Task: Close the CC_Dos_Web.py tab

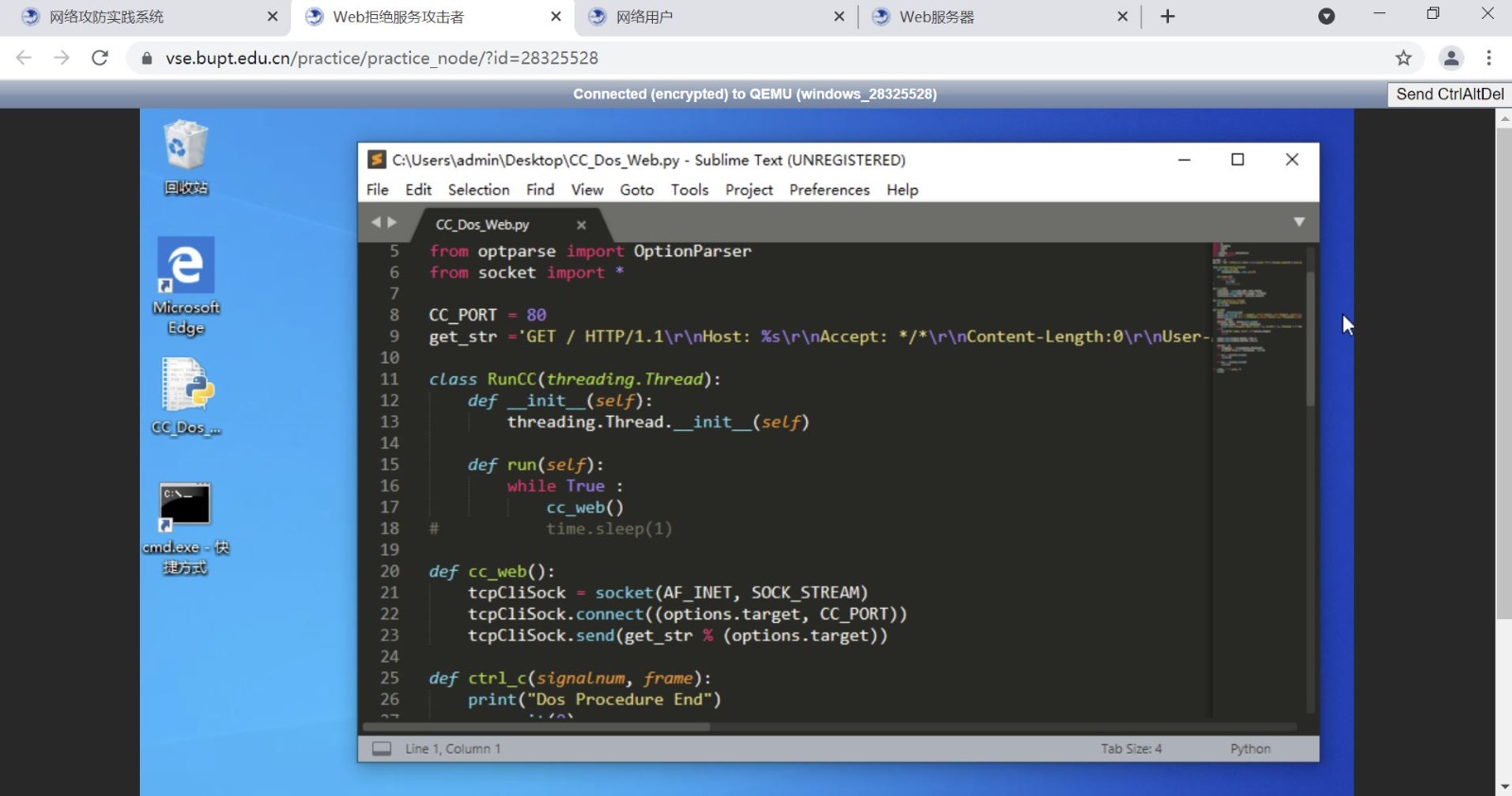Action: click(581, 225)
